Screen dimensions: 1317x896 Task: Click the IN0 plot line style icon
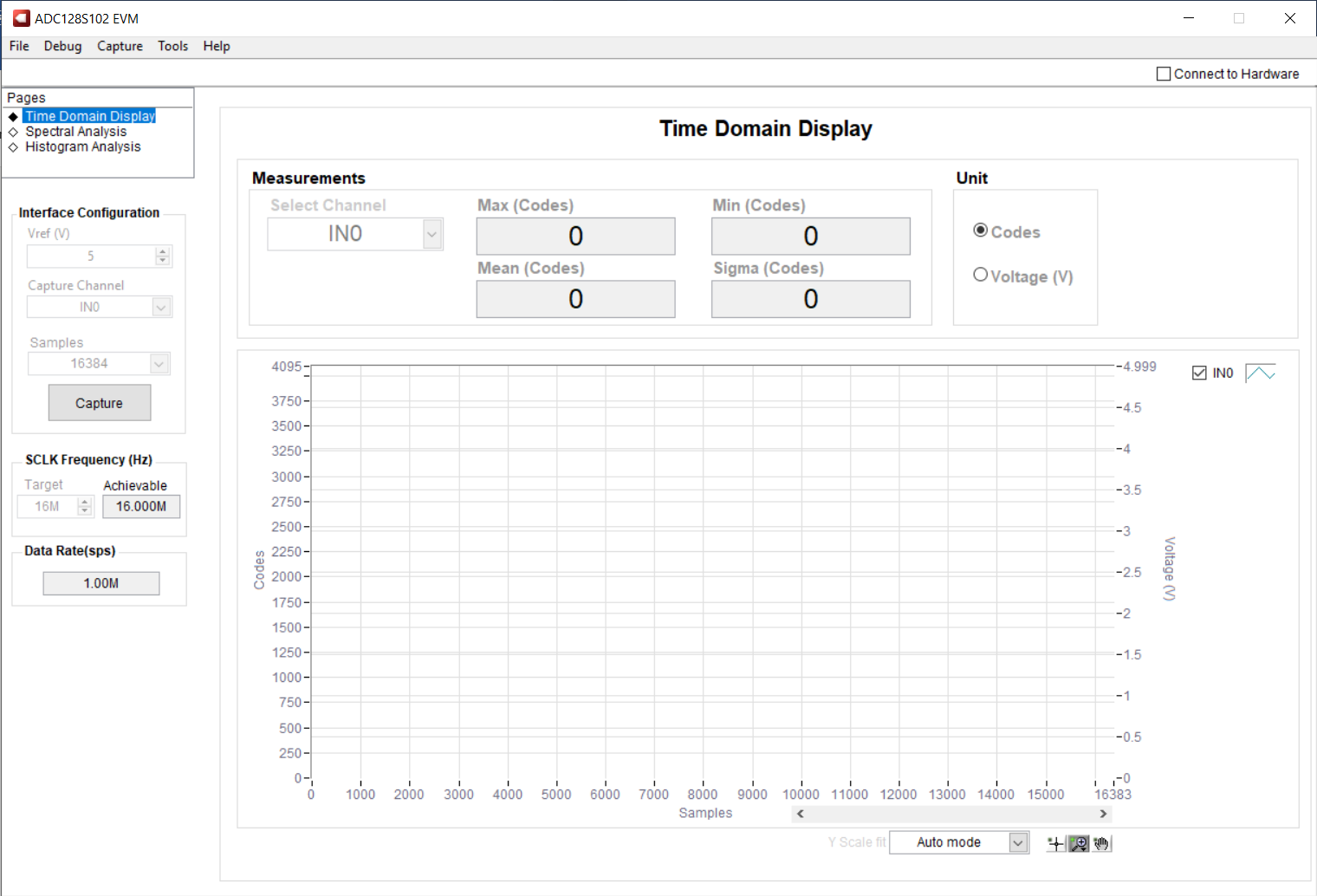coord(1260,373)
